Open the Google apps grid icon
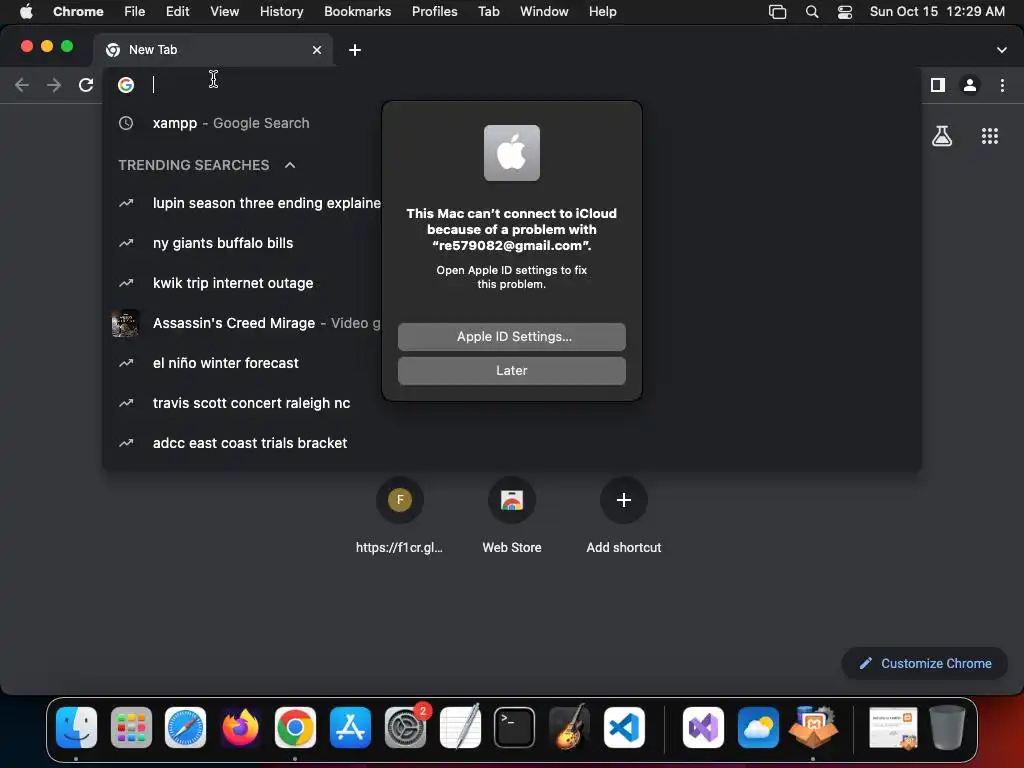1024x768 pixels. click(989, 136)
